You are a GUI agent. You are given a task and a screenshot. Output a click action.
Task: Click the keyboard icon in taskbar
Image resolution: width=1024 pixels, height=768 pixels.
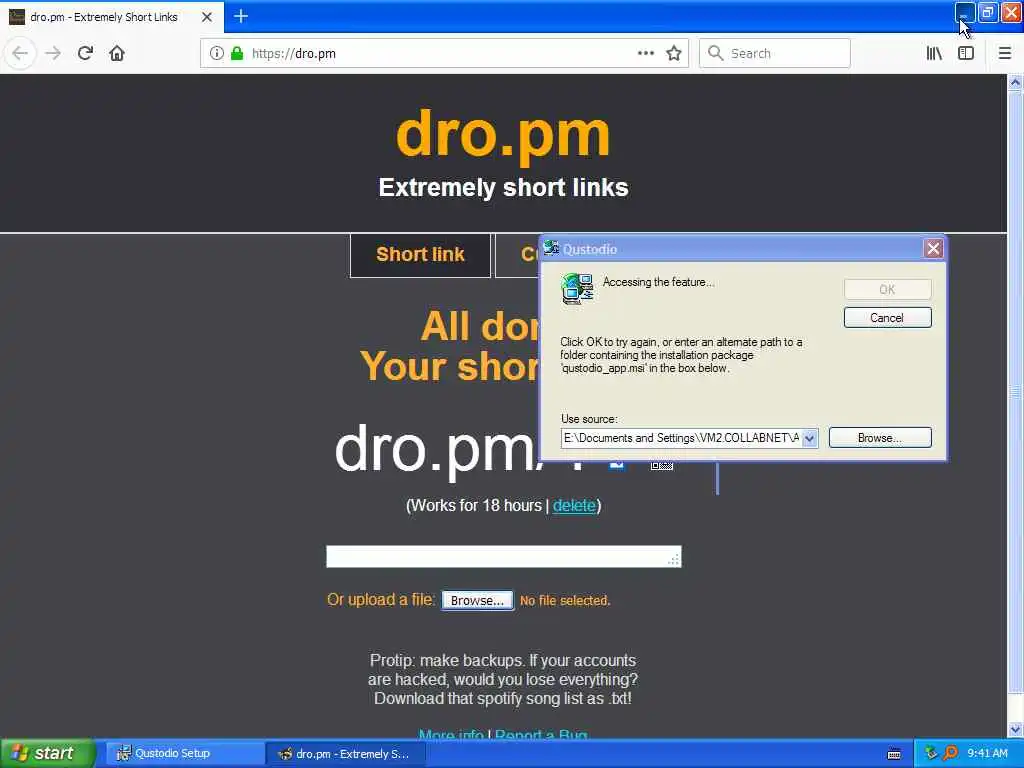(894, 754)
